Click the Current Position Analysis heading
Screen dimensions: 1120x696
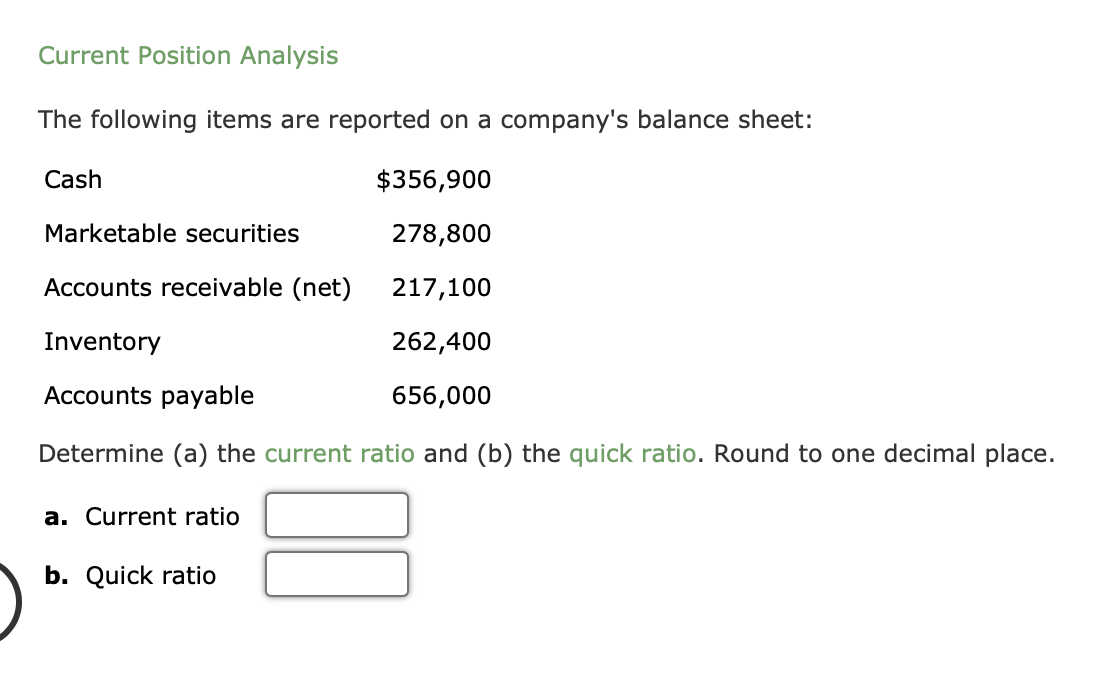[188, 56]
